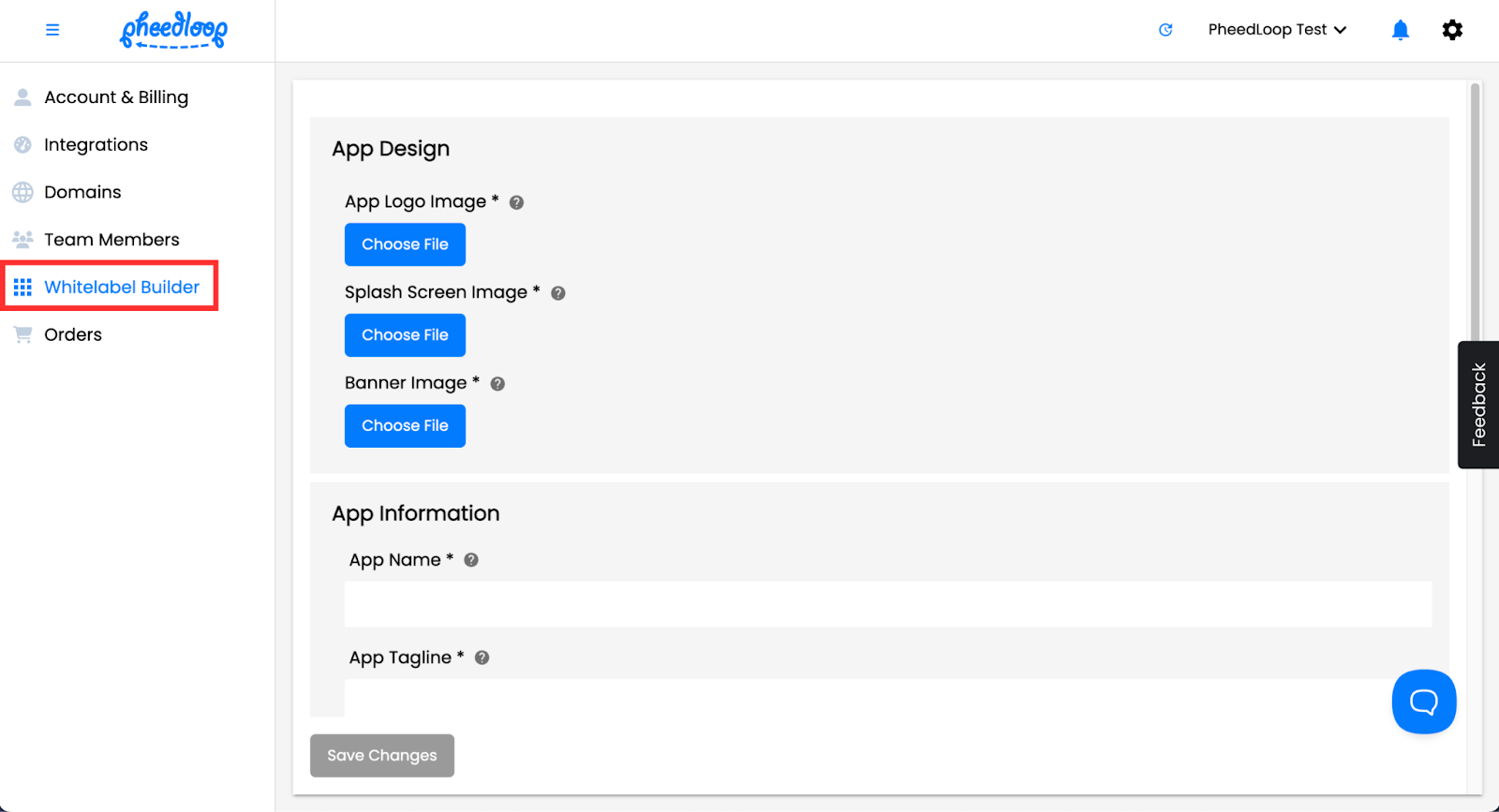Go to Integrations in sidebar
Viewport: 1499px width, 812px height.
(x=96, y=145)
